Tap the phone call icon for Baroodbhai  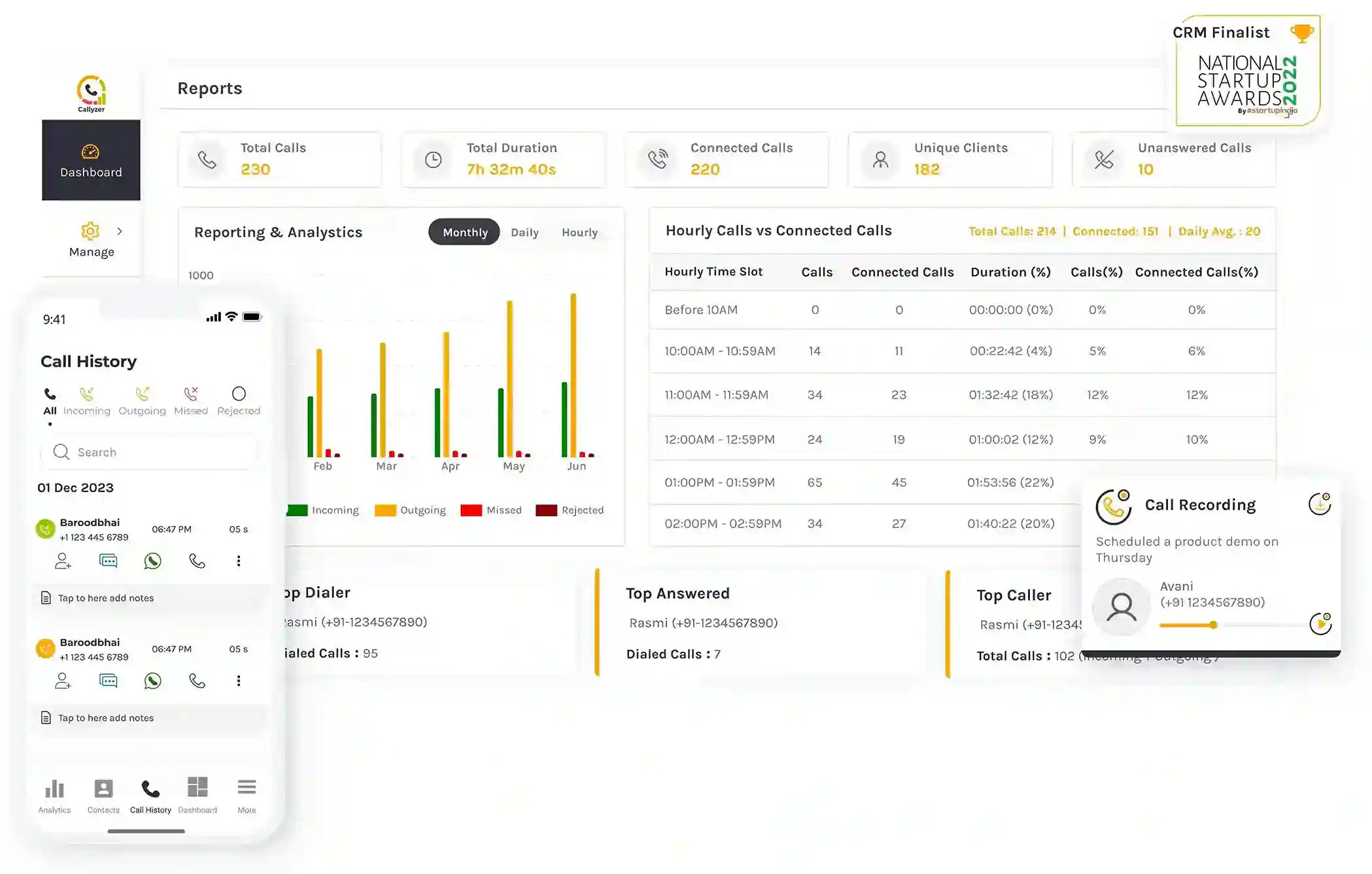(x=197, y=561)
